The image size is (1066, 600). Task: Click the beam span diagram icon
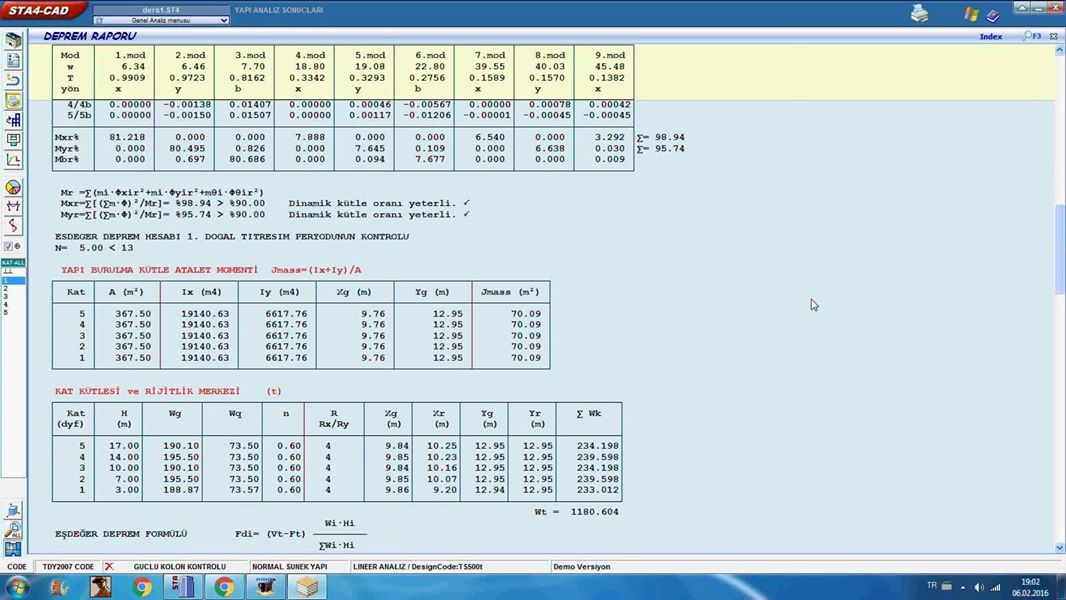click(x=13, y=206)
